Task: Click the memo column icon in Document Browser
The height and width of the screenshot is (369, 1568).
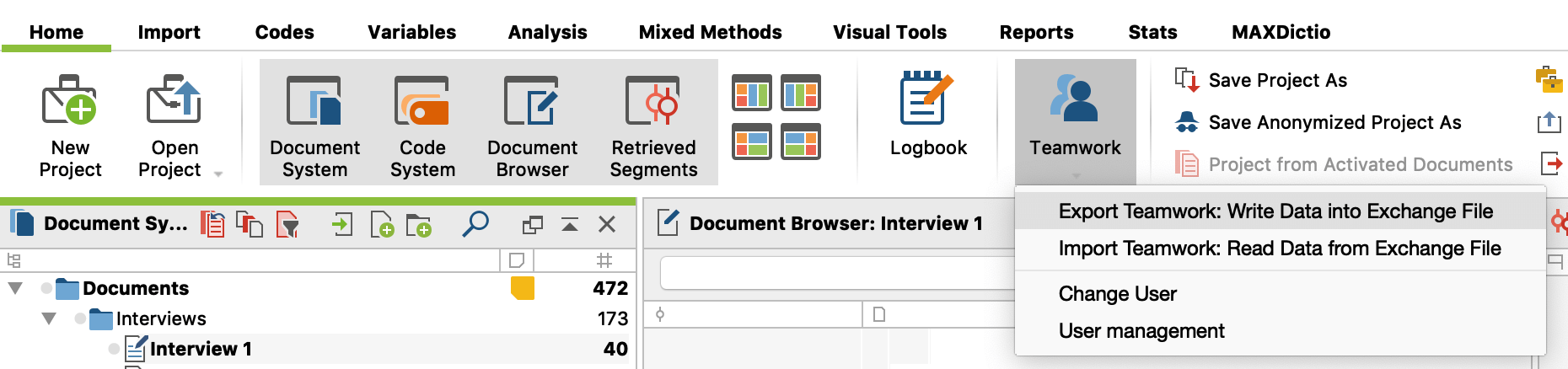Action: [879, 314]
